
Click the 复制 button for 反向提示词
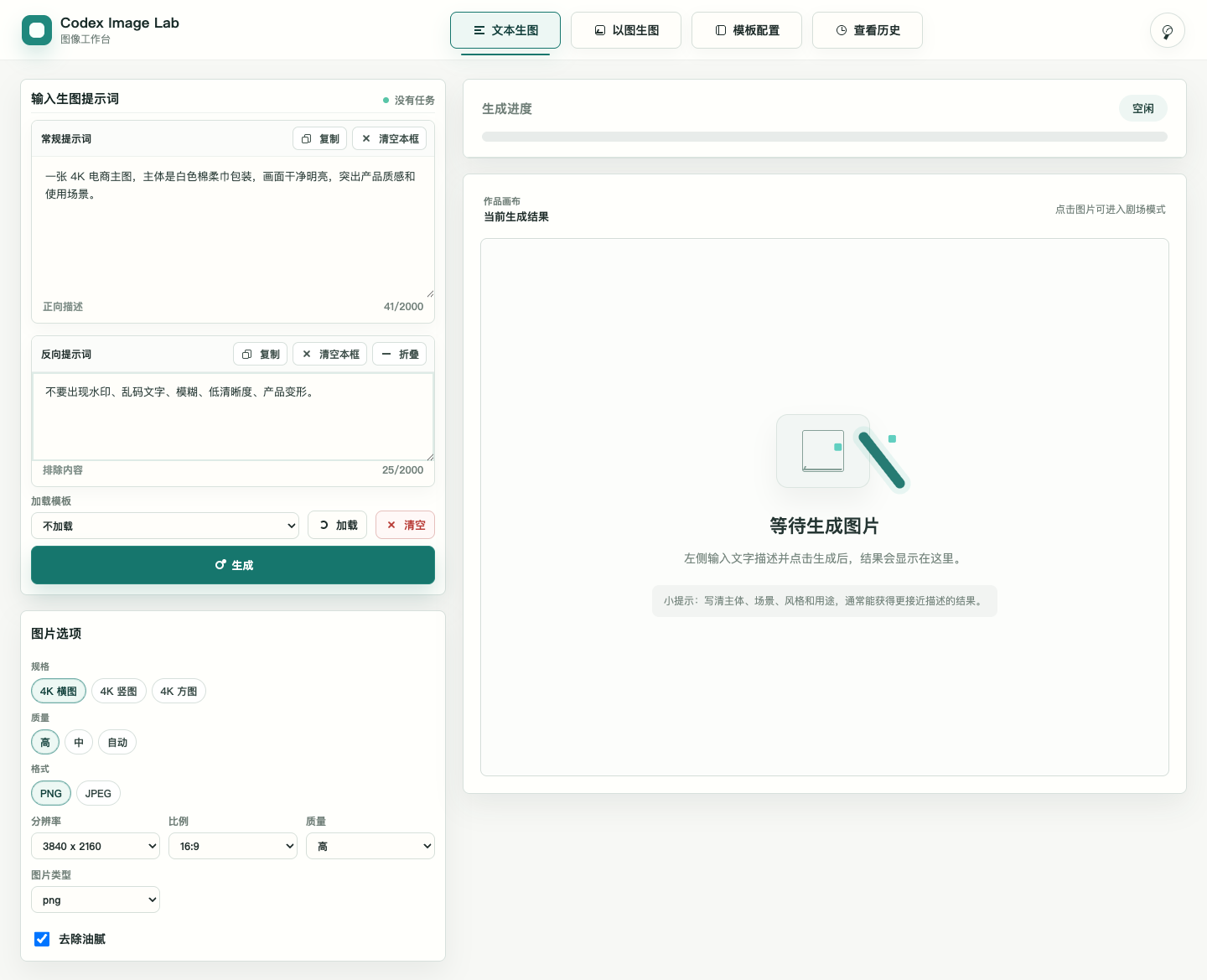[260, 355]
